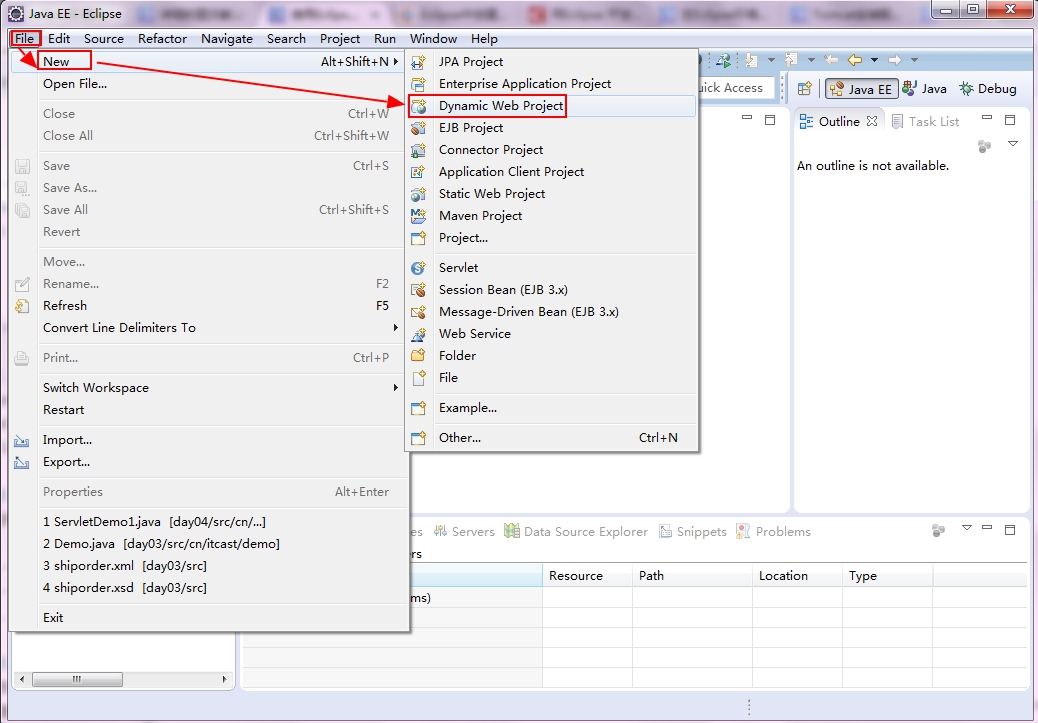Click the horizontal scrollbar thumb in the left panel
This screenshot has height=723, width=1038.
pos(77,679)
